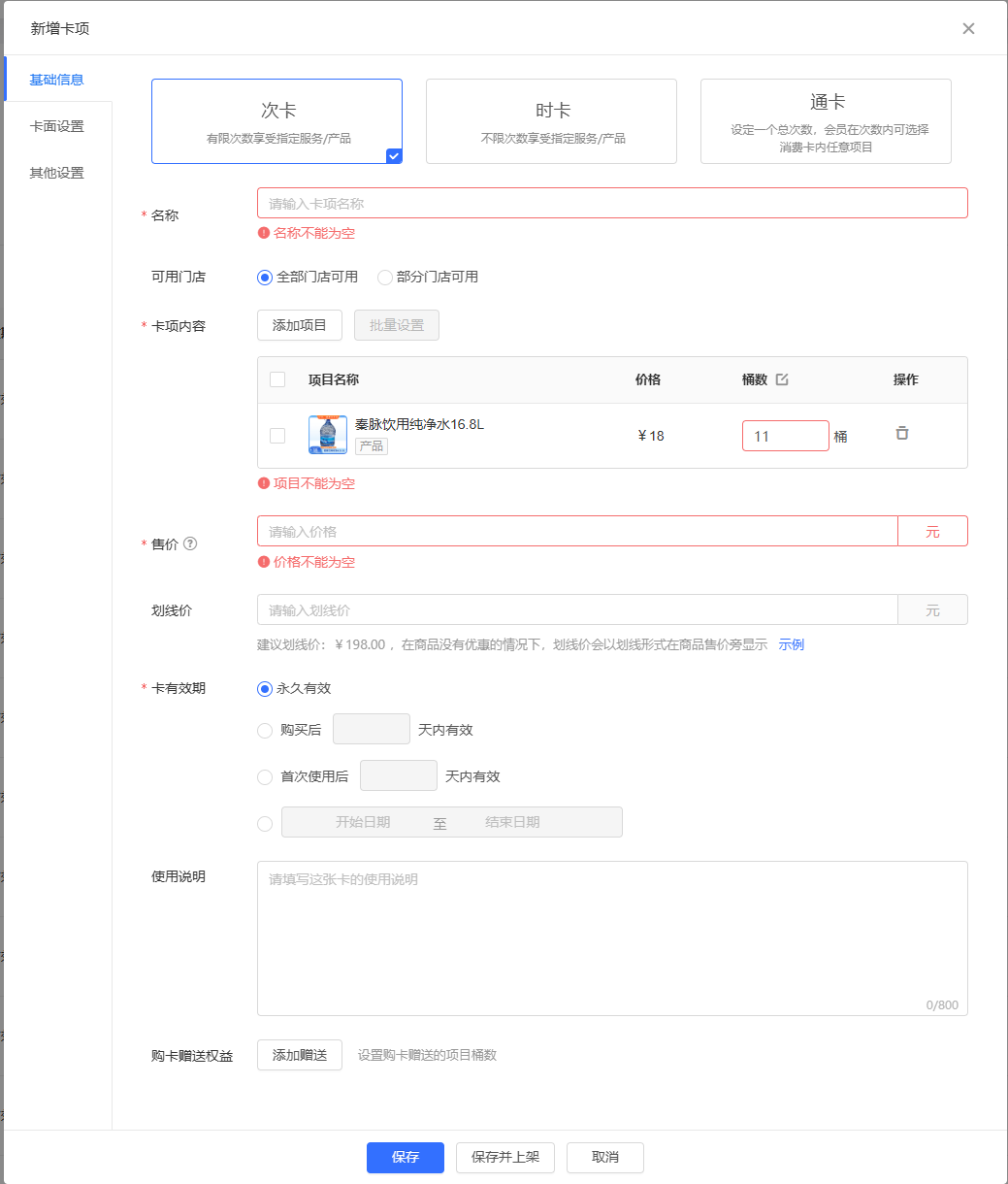Tick the select-all checkbox in table header
The width and height of the screenshot is (1008, 1184).
click(277, 379)
